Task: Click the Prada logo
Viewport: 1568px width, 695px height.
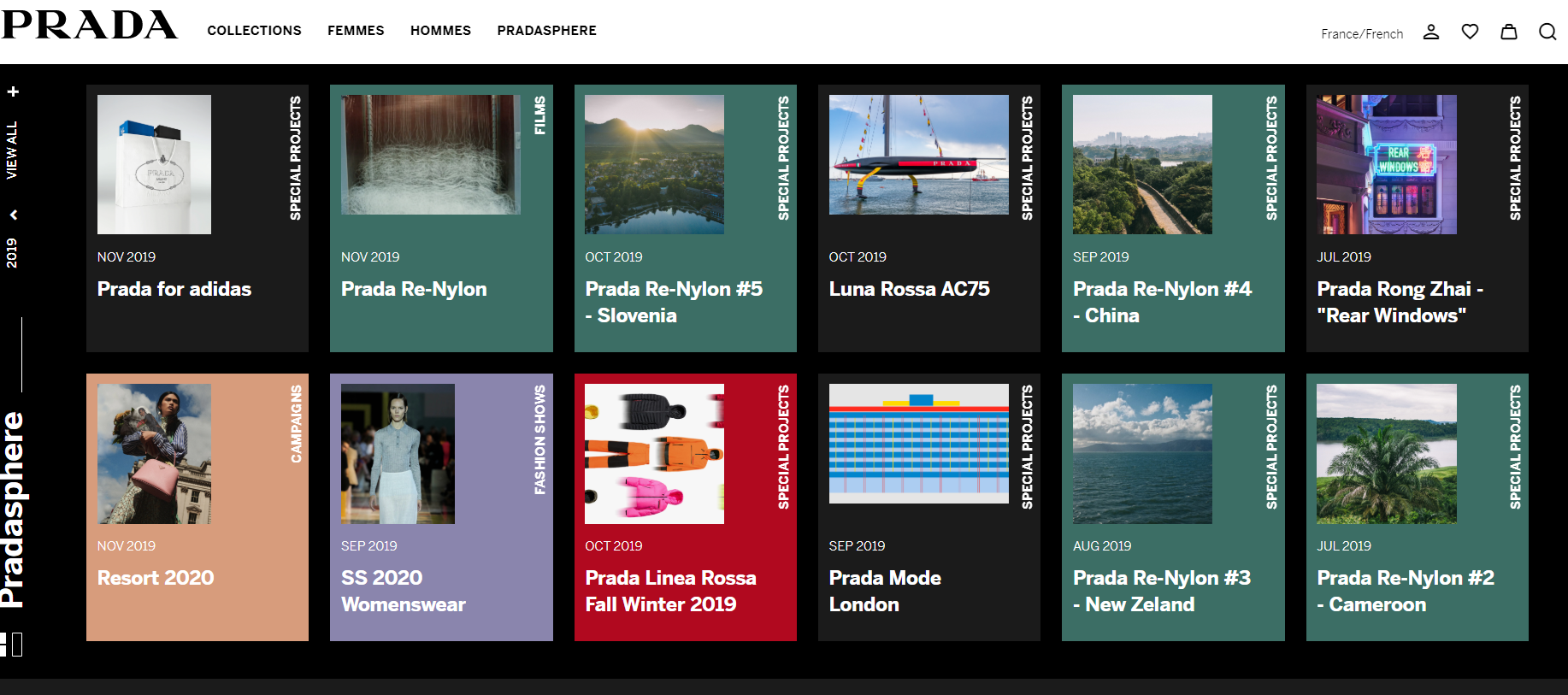Action: tap(90, 26)
